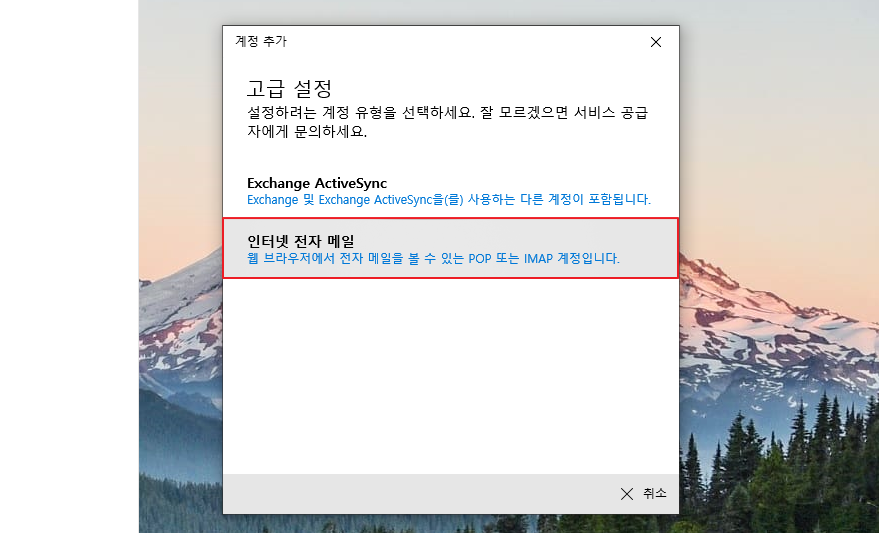Click the POP 또는 IMAP description text
This screenshot has height=533, width=879.
click(x=433, y=258)
